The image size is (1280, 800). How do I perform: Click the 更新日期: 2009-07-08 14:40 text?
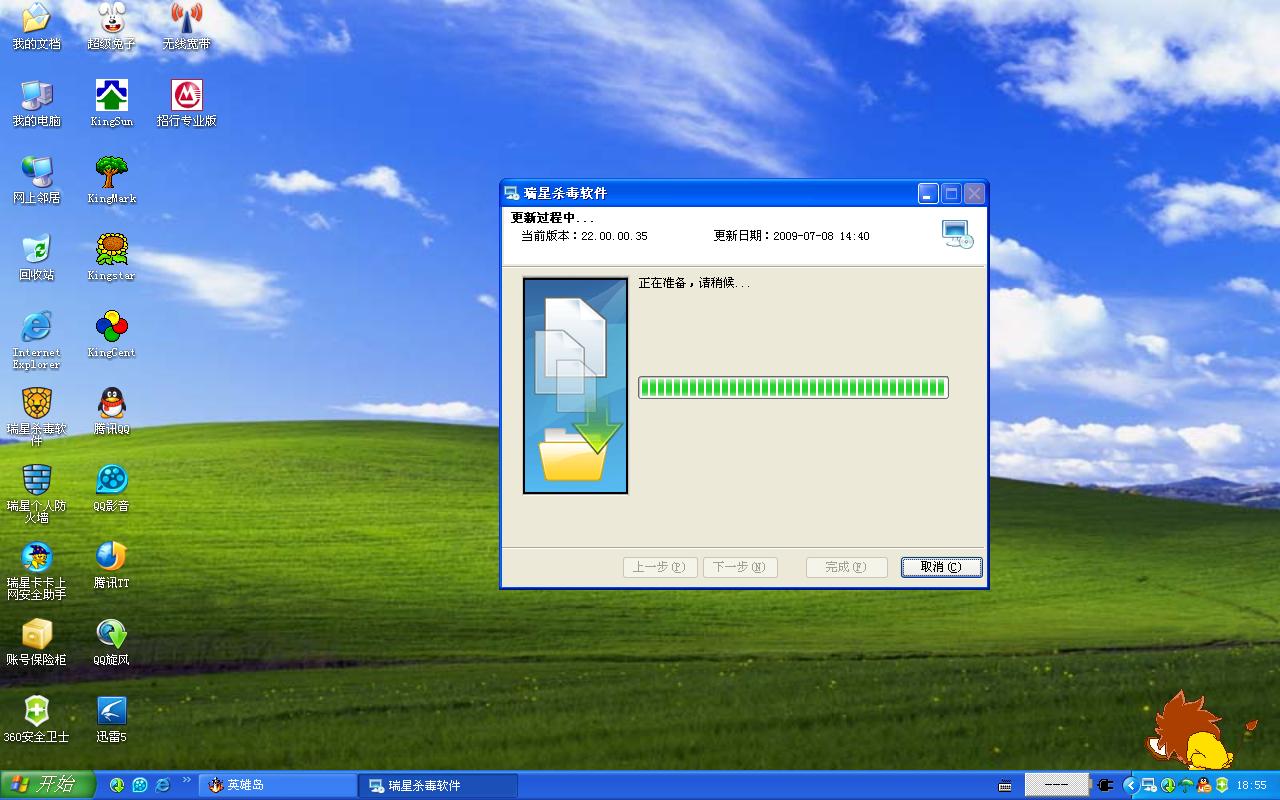(791, 236)
